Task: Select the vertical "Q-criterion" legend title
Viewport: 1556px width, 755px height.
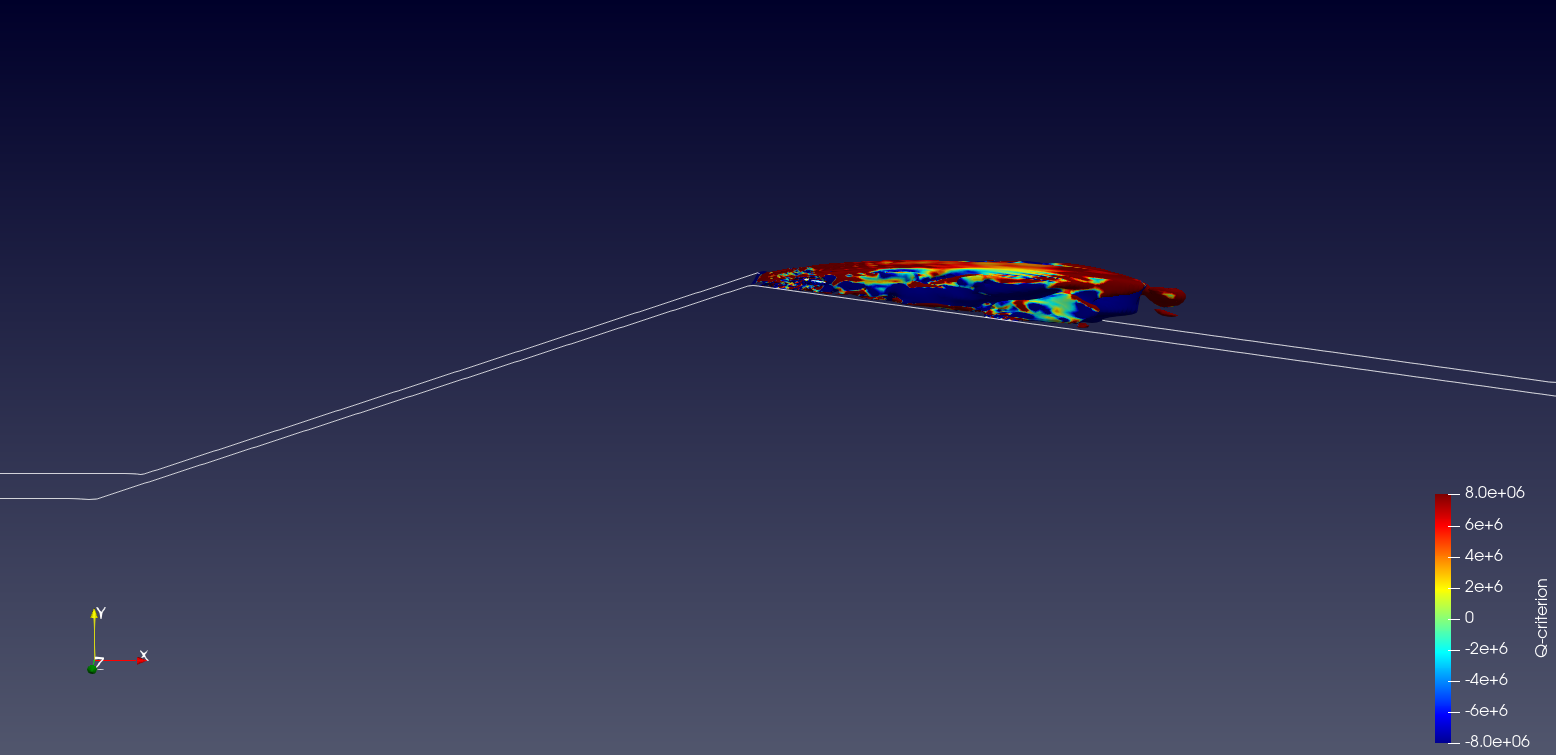Action: pos(1541,617)
